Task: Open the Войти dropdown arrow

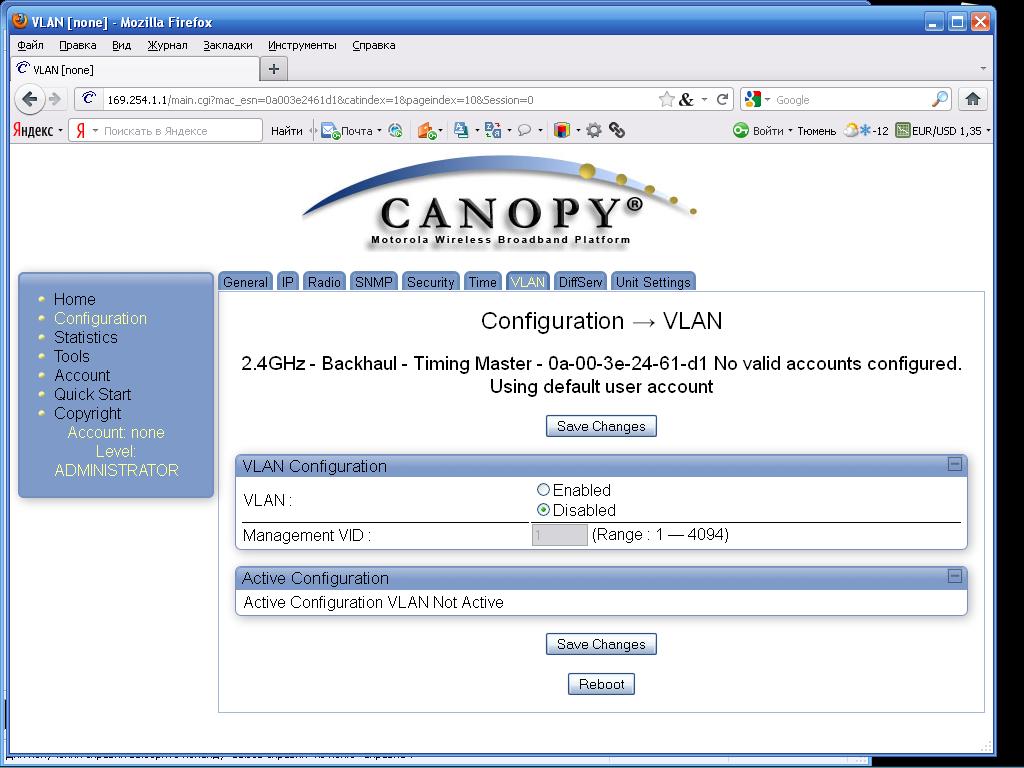Action: pos(790,131)
